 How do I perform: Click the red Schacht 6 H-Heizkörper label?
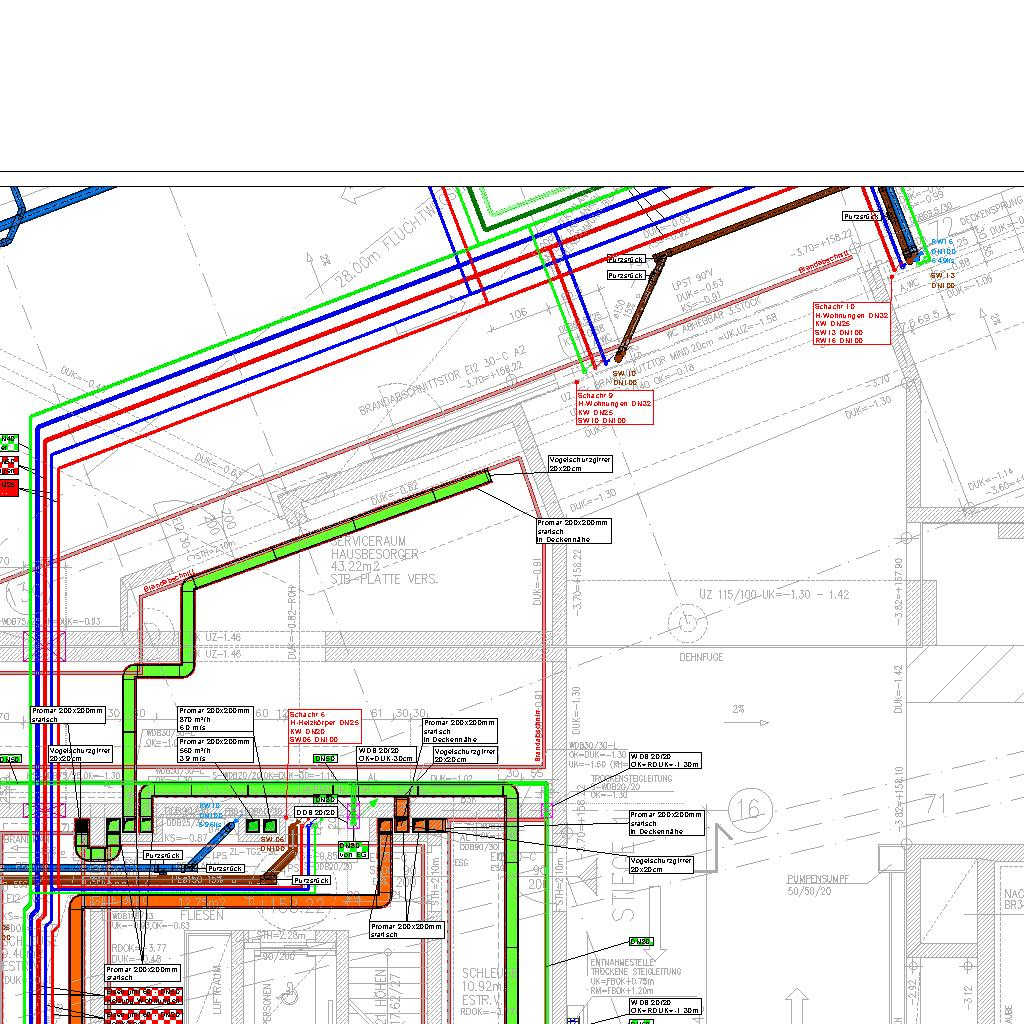tap(325, 727)
